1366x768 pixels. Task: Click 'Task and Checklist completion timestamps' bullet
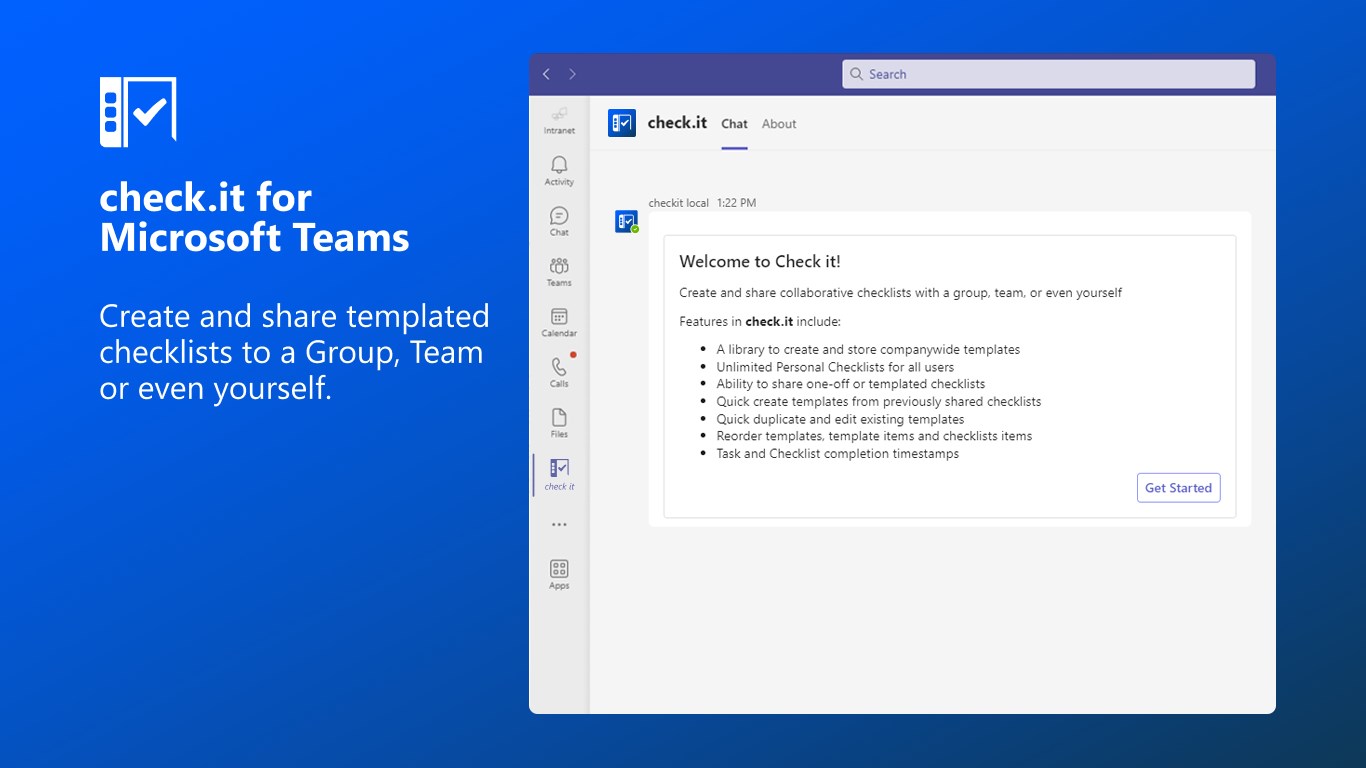837,454
